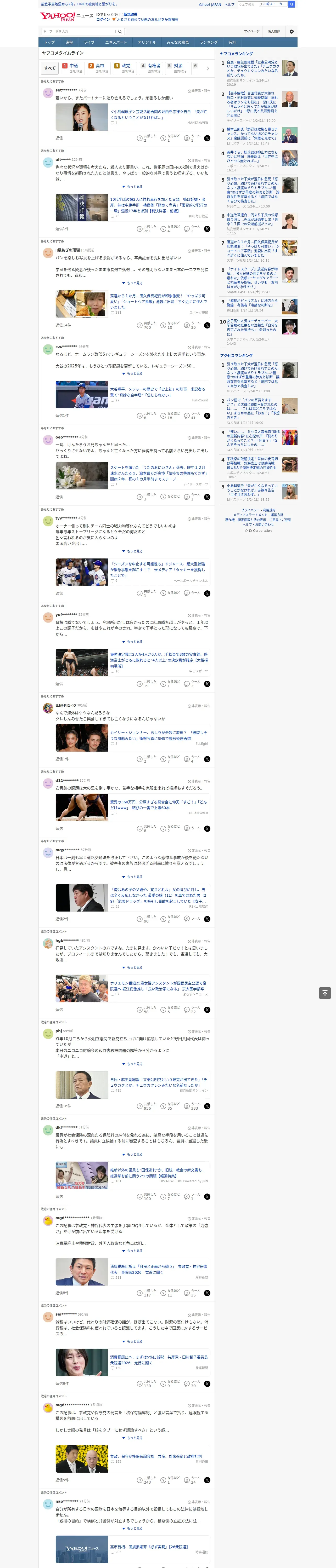Select the すべて timeline tab

(x=50, y=68)
